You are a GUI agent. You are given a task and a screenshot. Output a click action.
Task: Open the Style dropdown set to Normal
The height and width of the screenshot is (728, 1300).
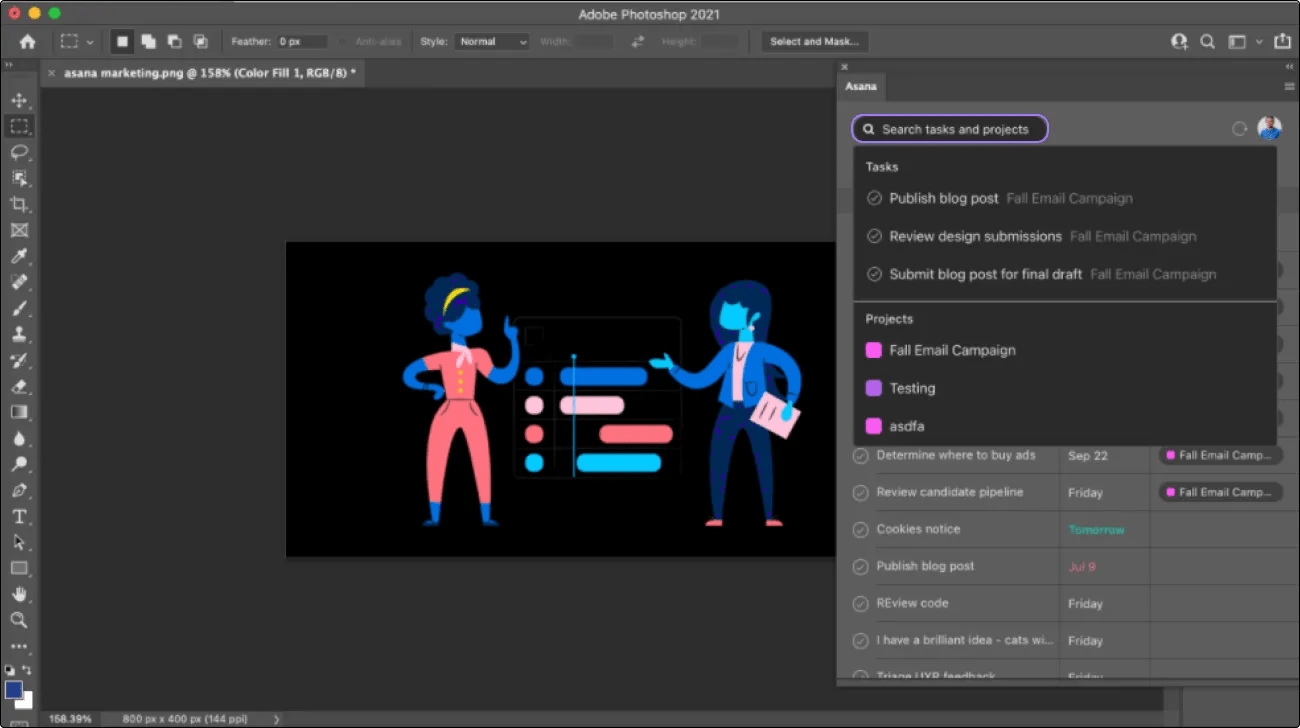(492, 42)
